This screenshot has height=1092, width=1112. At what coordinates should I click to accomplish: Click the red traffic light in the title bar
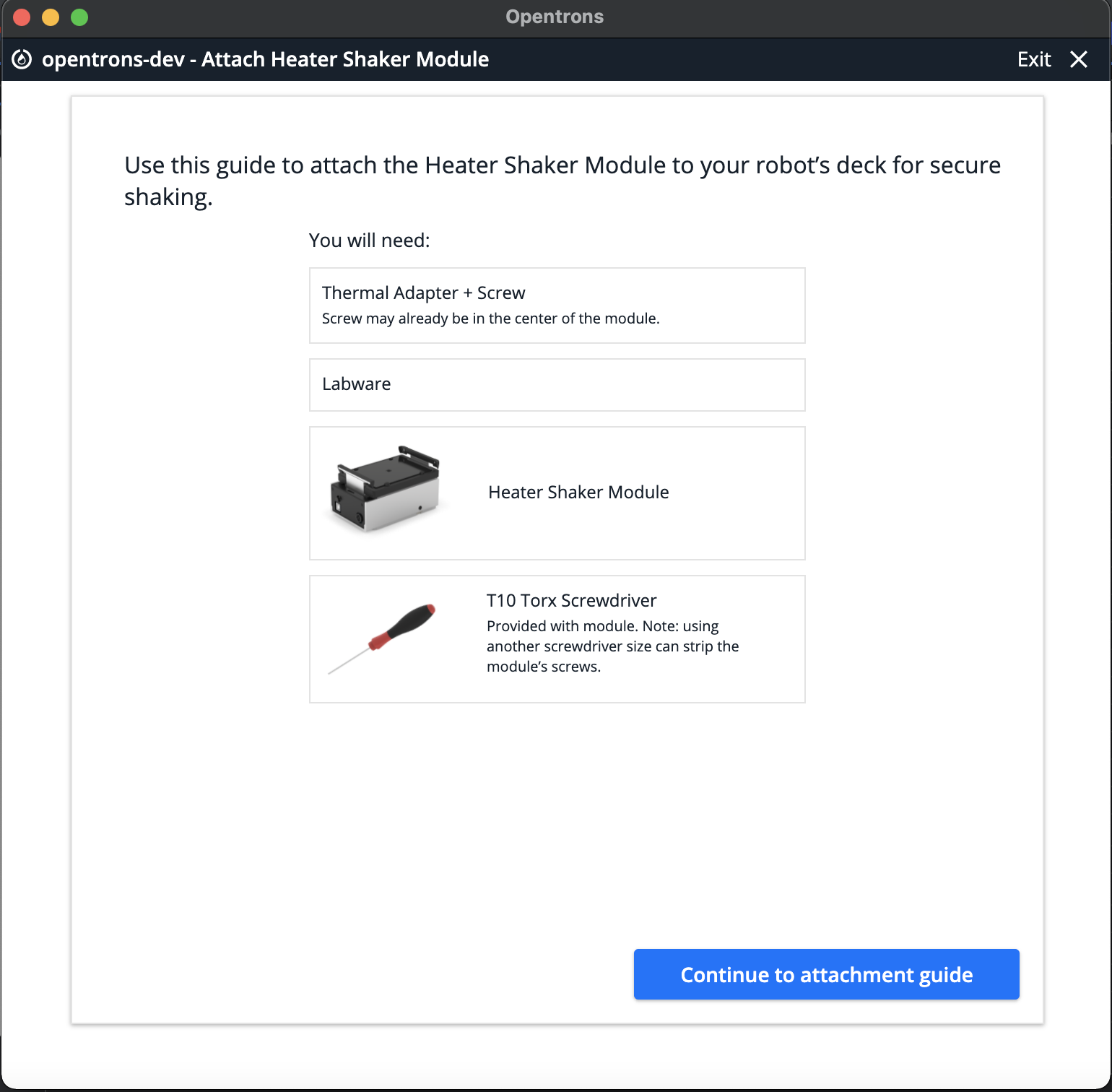22,17
